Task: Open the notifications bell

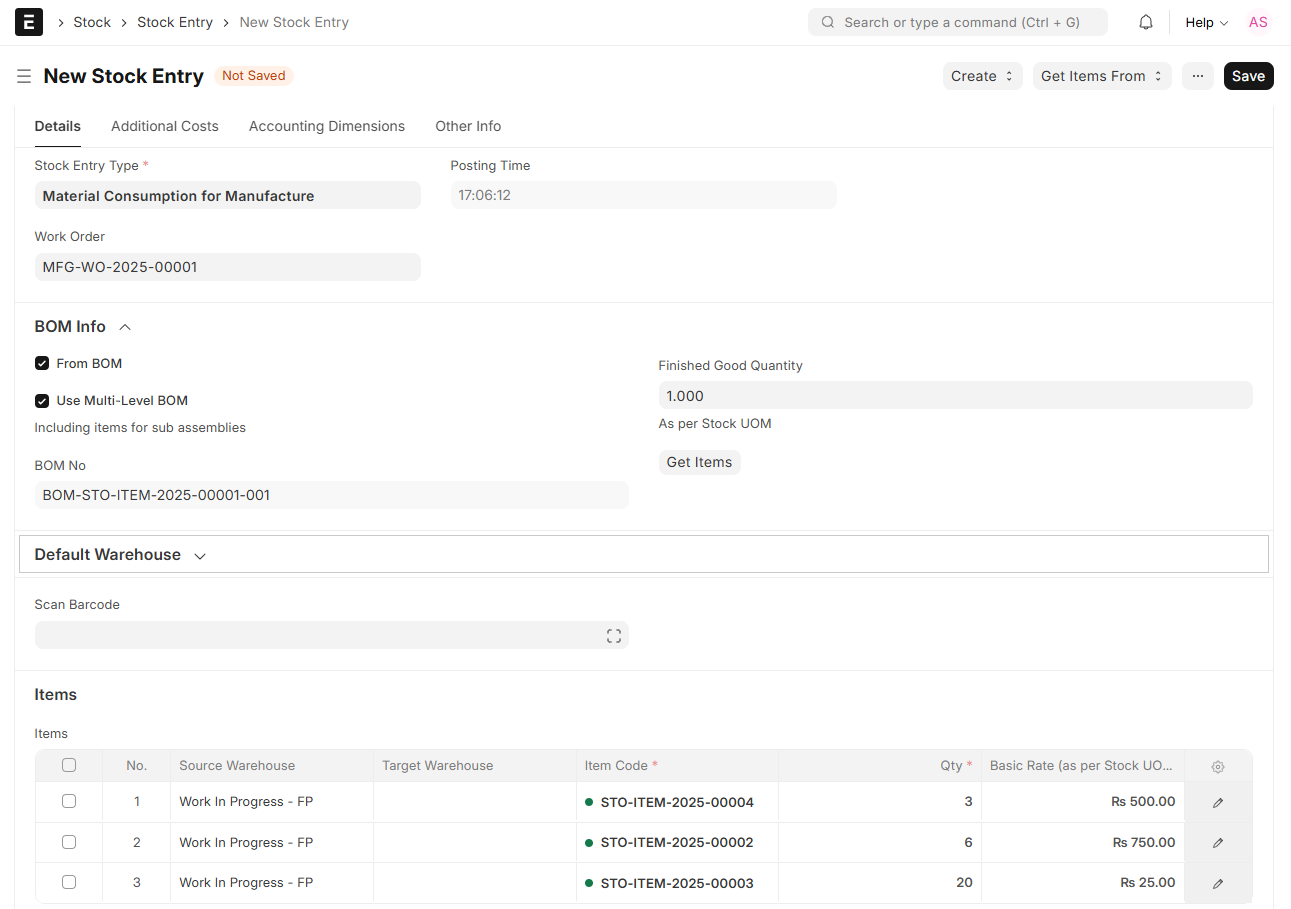Action: point(1146,22)
